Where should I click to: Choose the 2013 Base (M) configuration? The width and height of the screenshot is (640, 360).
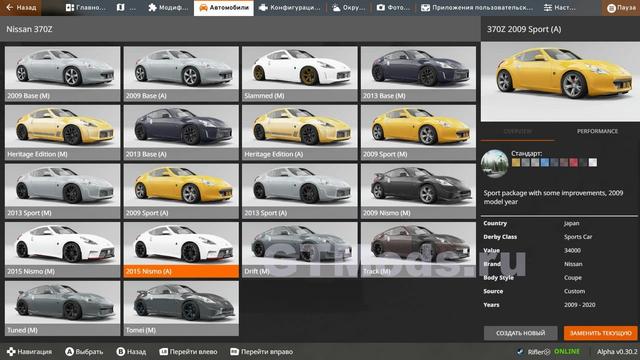pos(418,74)
